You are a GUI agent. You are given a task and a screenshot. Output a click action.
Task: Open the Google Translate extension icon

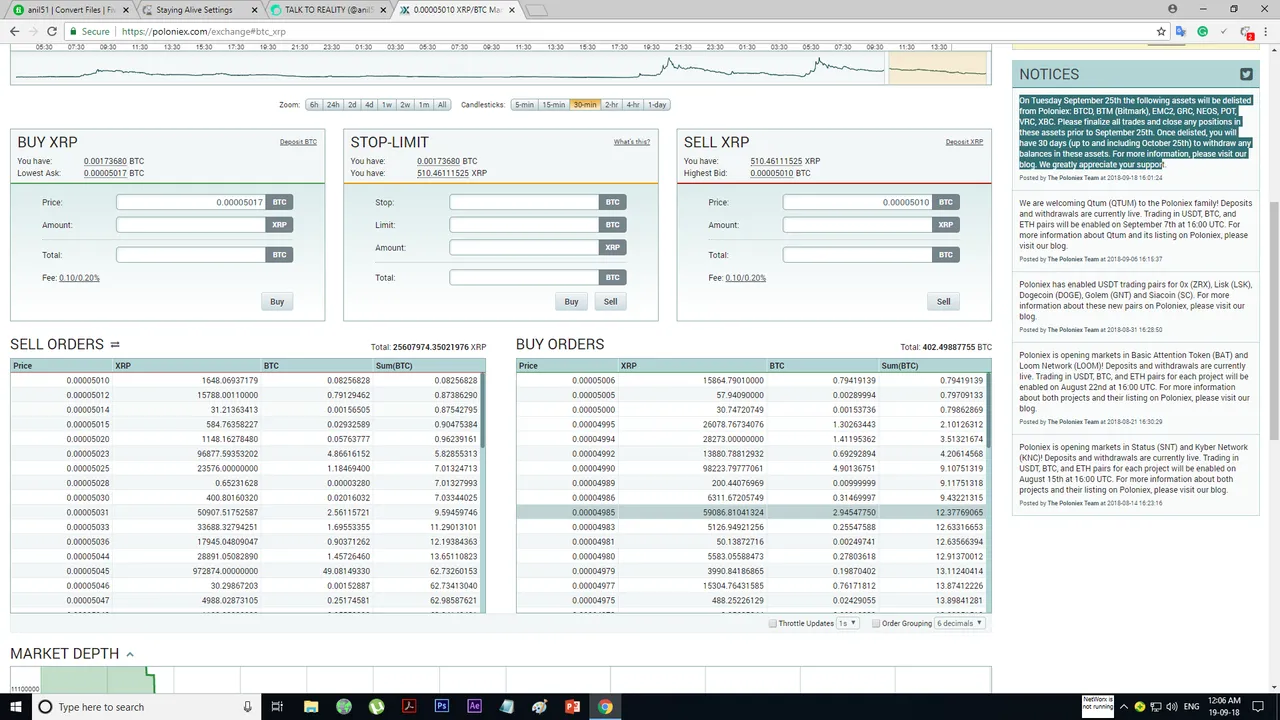(x=1181, y=32)
